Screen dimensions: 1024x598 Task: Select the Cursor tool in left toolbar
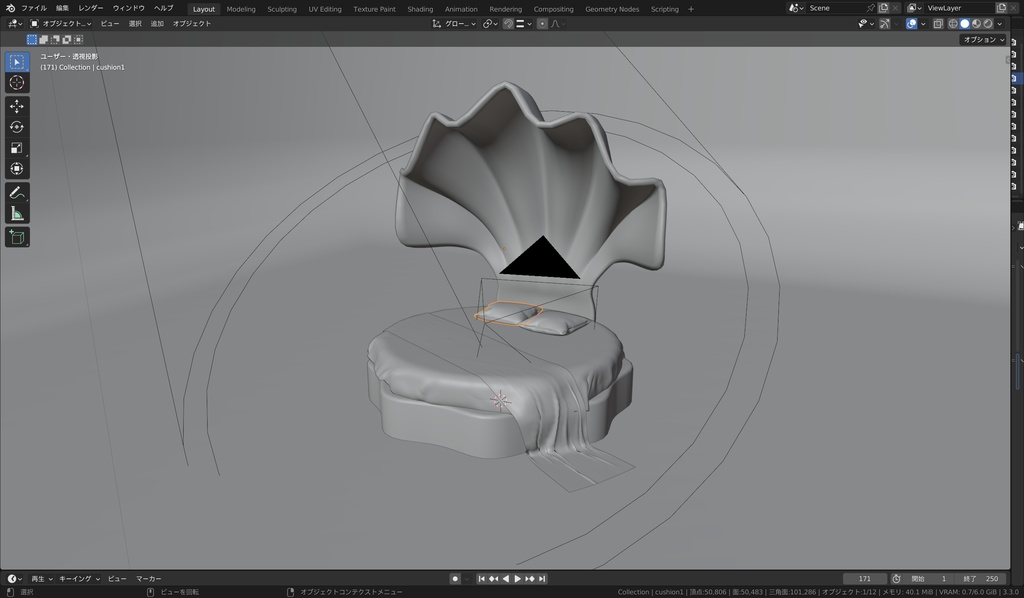click(17, 83)
